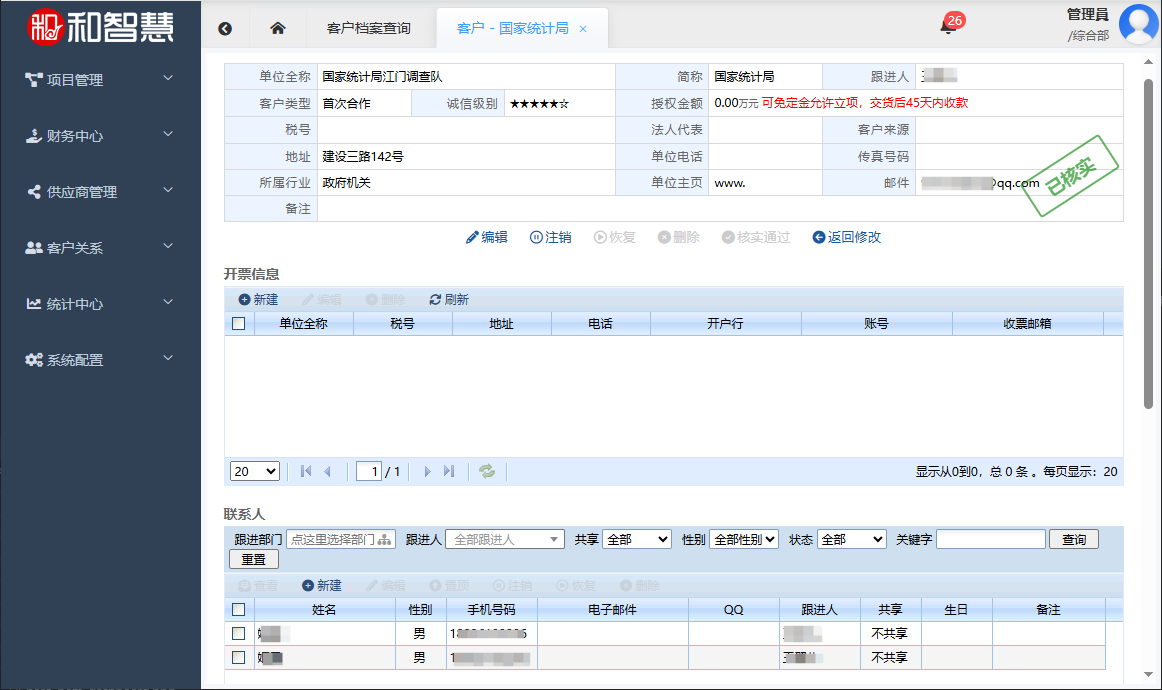
Task: Click the 国家统计局江门调查队 company name text
Action: click(x=382, y=76)
